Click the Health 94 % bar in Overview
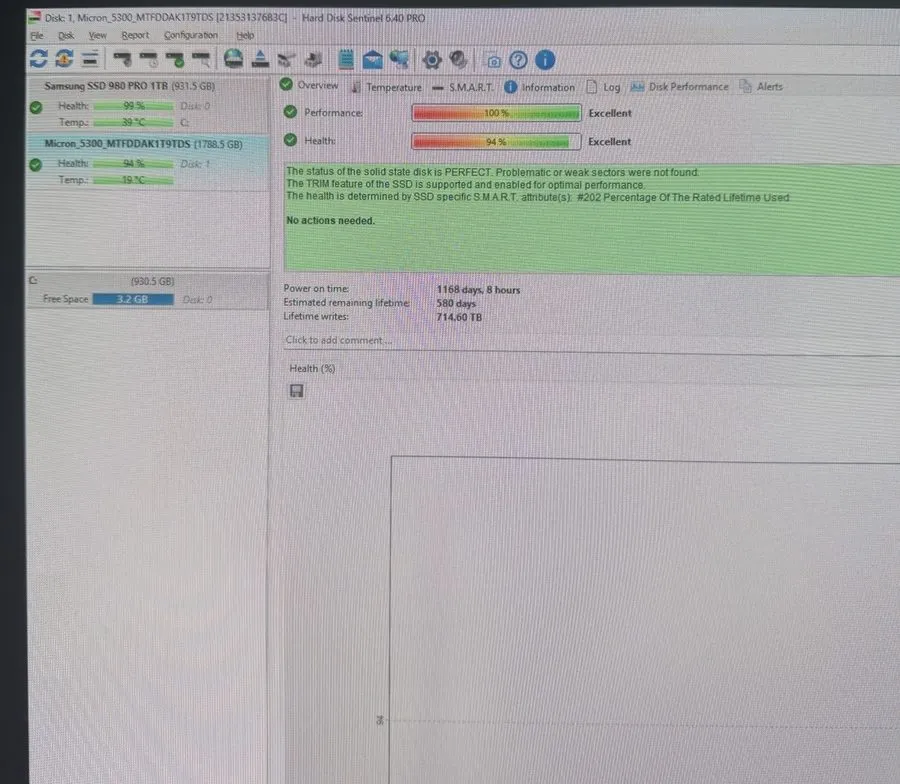Screen dimensions: 900x784 pyautogui.click(x=496, y=141)
